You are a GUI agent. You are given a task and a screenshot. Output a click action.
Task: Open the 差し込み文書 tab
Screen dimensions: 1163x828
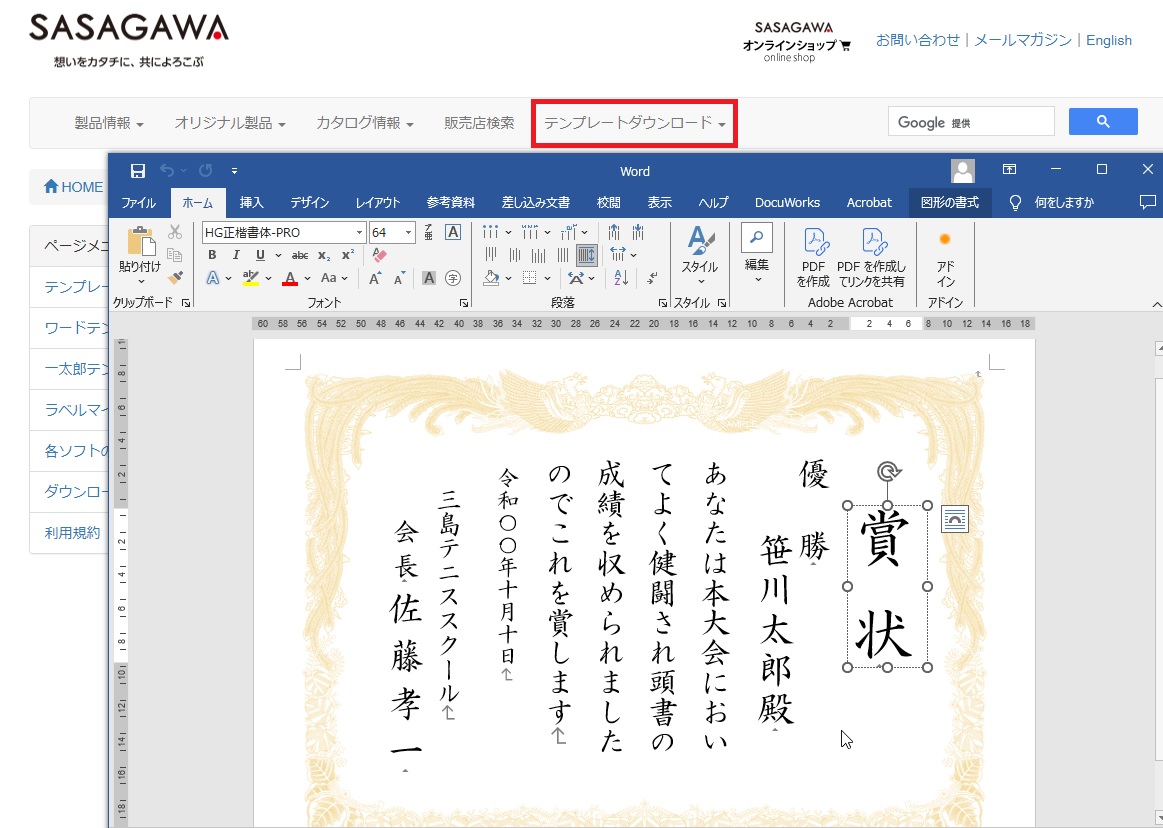coord(536,203)
